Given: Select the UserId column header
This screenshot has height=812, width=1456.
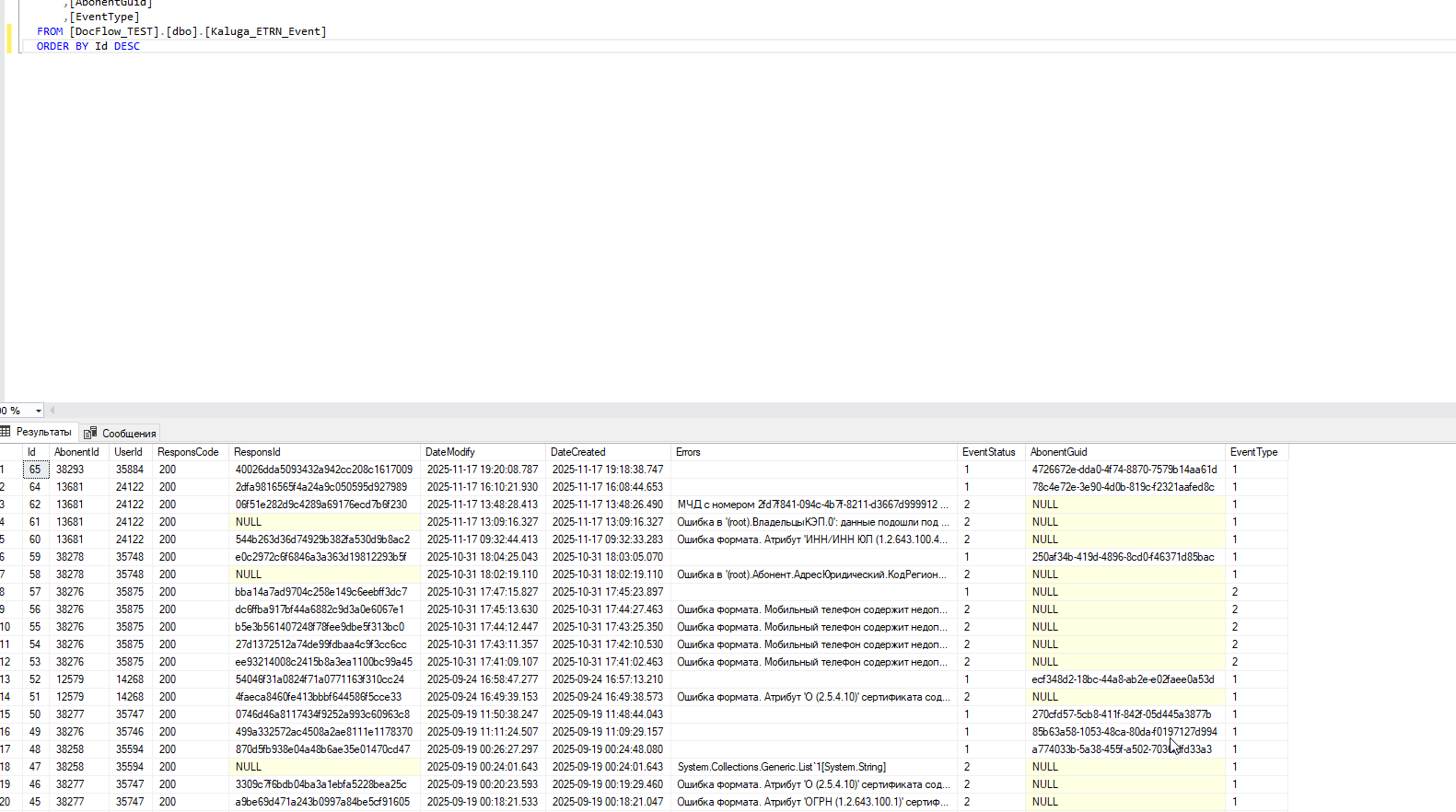Looking at the screenshot, I should (131, 452).
